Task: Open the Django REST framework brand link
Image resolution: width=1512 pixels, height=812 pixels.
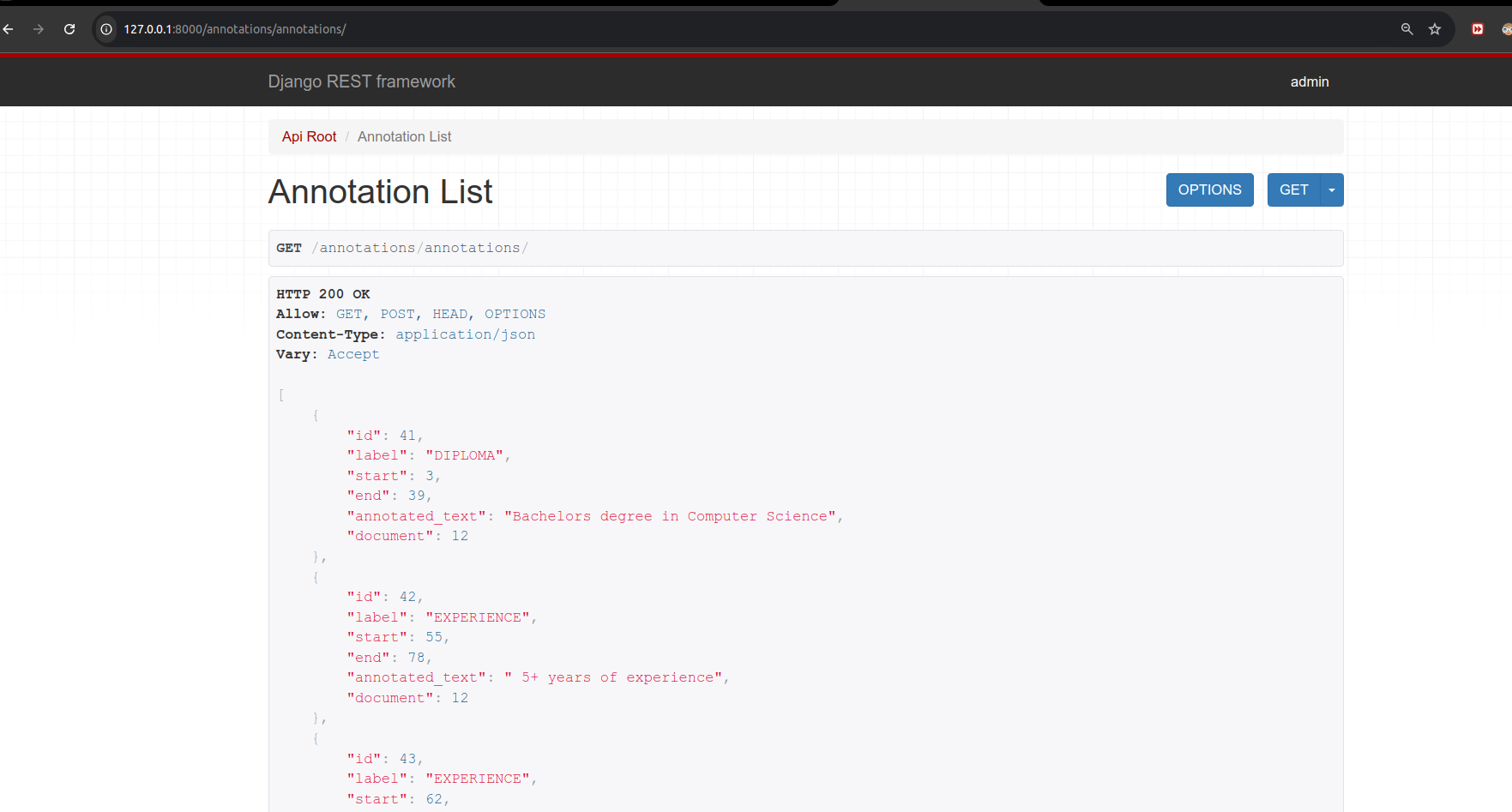Action: (361, 81)
